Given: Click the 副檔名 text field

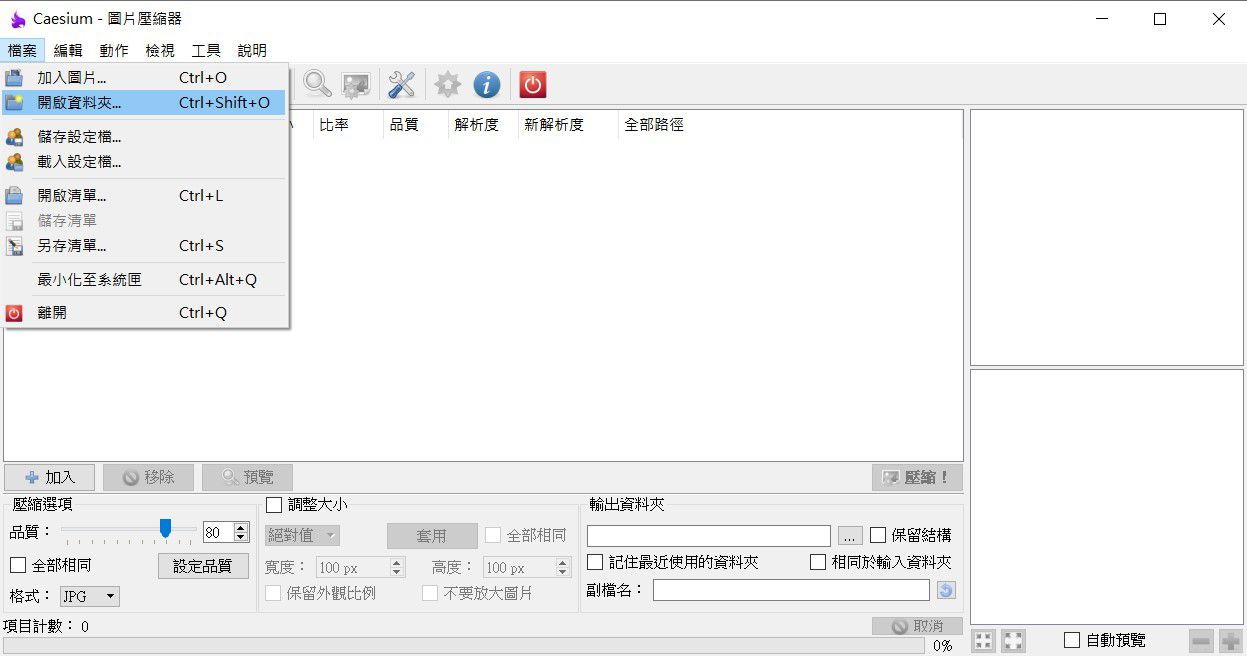Looking at the screenshot, I should 791,590.
